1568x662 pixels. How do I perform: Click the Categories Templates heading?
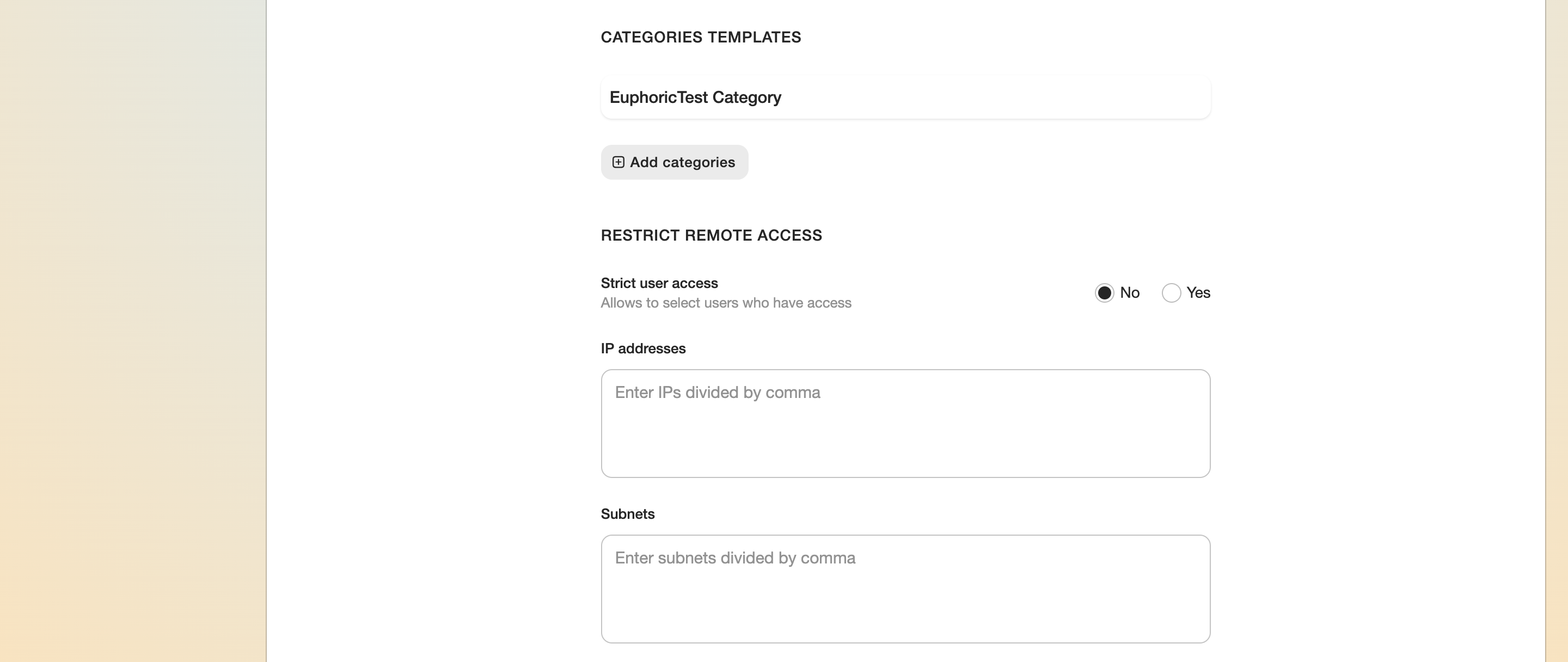click(x=701, y=37)
